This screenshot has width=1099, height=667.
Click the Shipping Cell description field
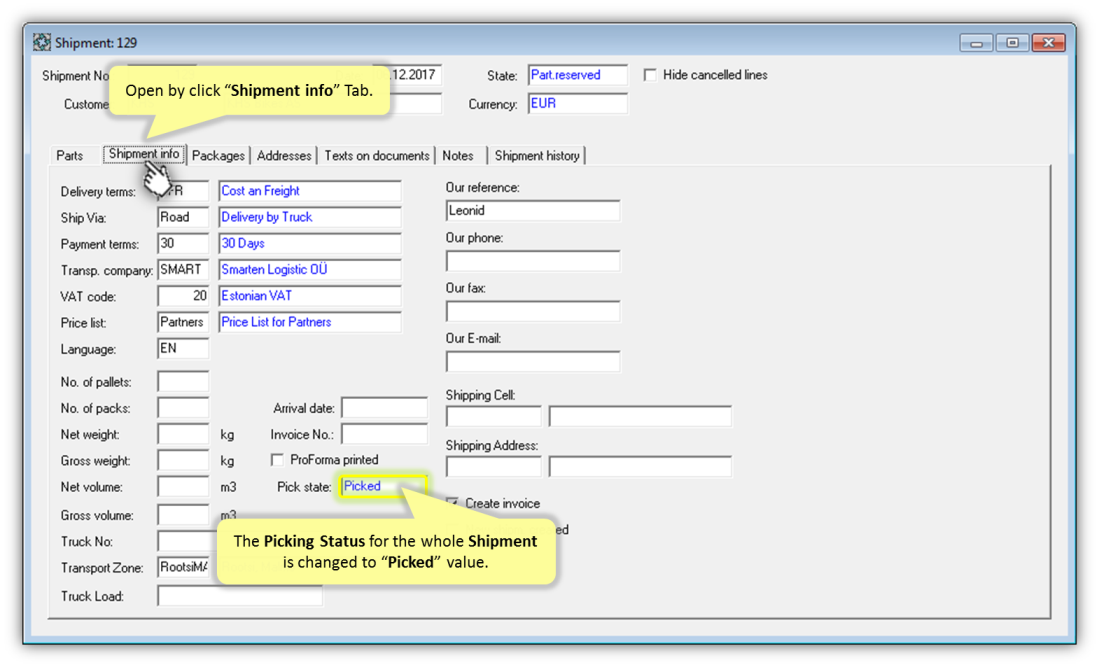click(640, 416)
